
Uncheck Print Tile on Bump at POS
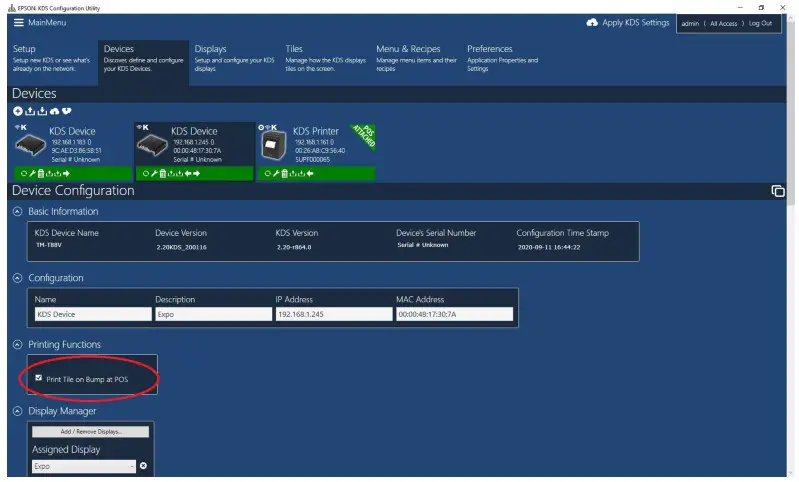[x=39, y=378]
